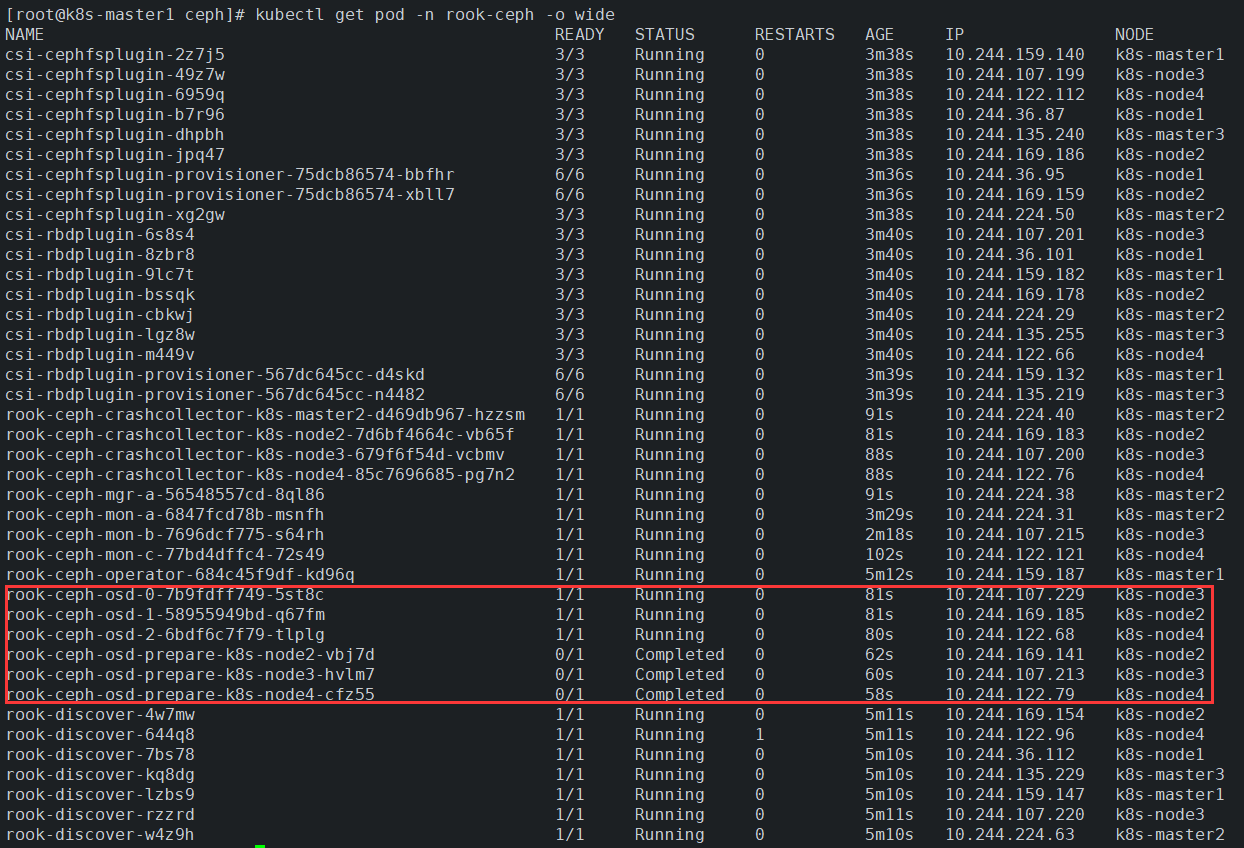Select pod name csi-rbdplugin-9lc7t
Image resolution: width=1244 pixels, height=848 pixels.
[100, 274]
